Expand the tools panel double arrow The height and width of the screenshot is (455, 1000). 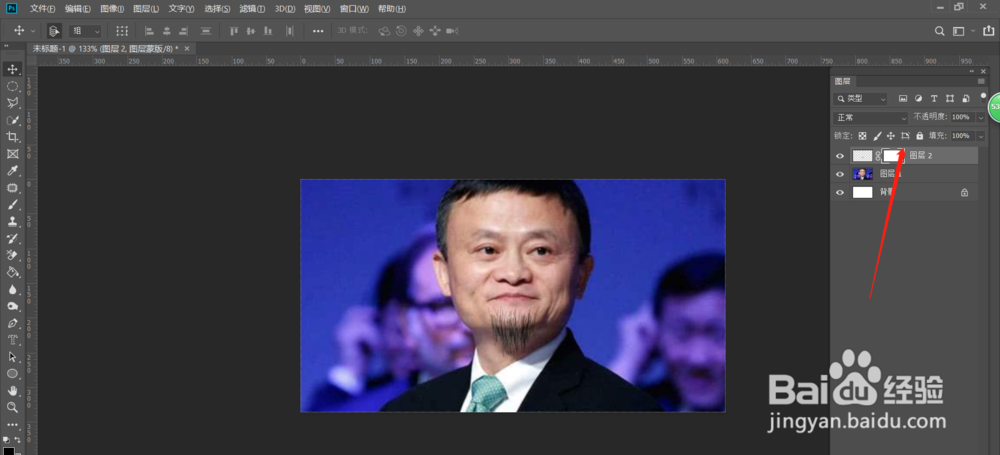(6, 46)
